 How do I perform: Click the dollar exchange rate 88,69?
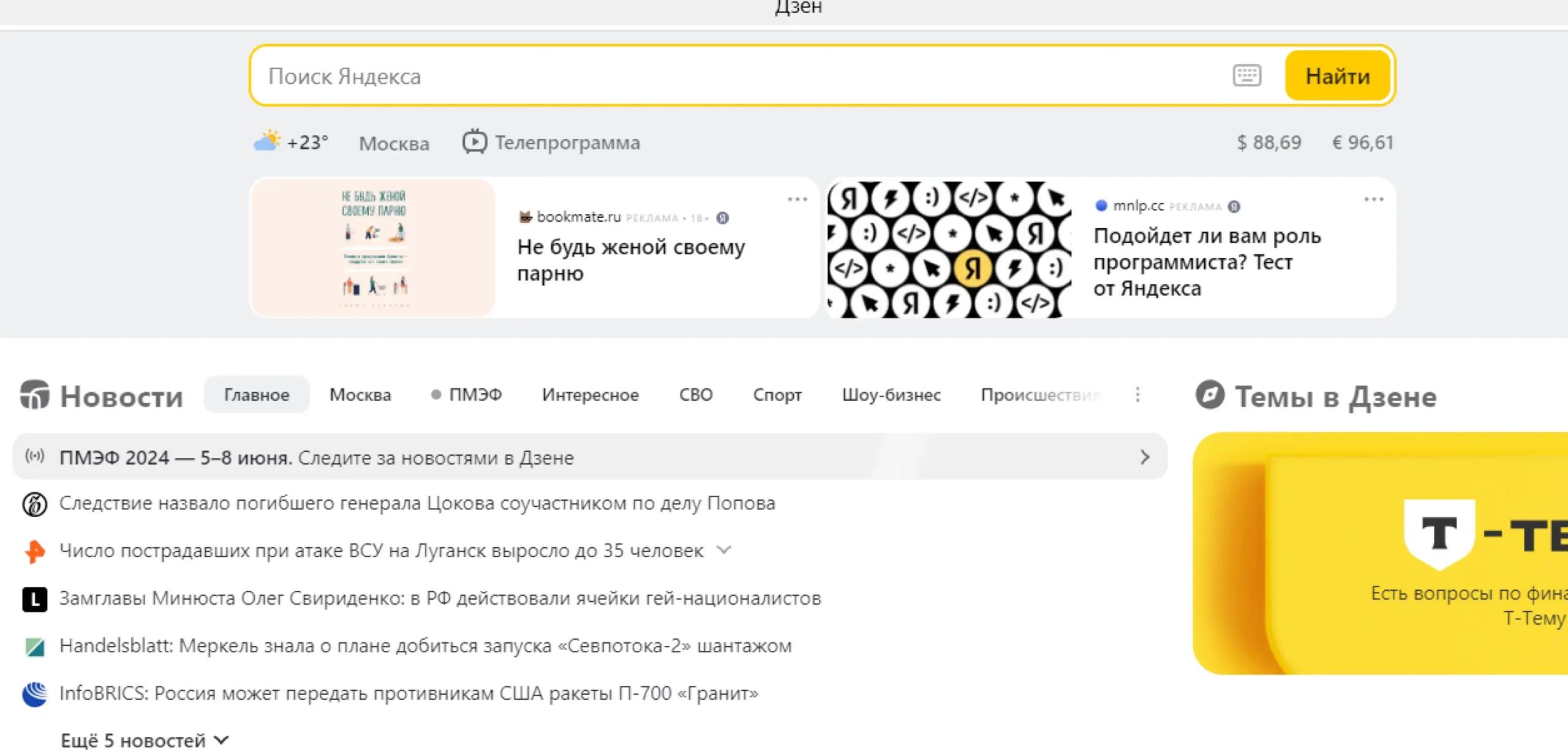point(1268,142)
